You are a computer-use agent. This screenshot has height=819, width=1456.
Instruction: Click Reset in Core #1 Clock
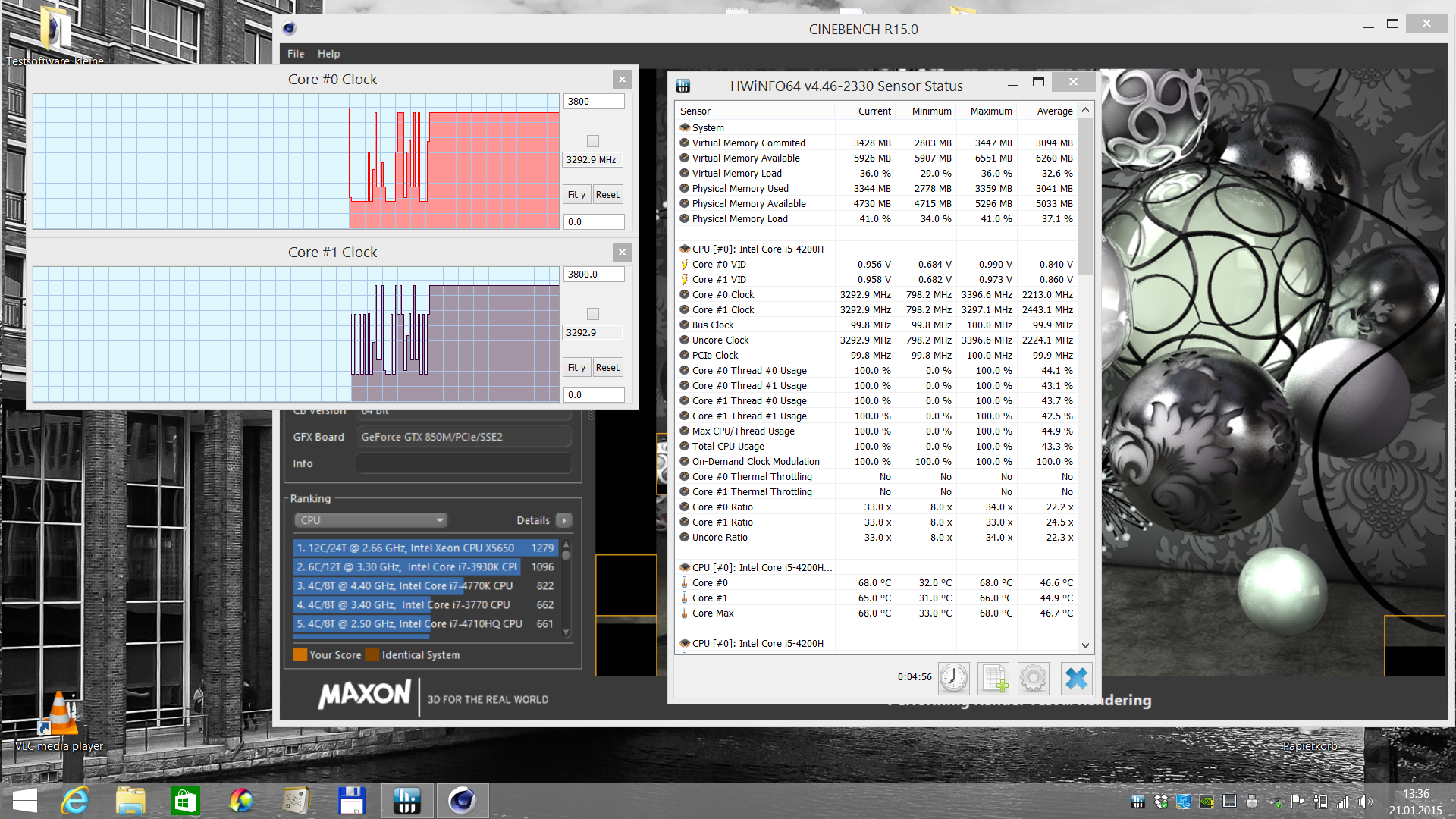607,368
